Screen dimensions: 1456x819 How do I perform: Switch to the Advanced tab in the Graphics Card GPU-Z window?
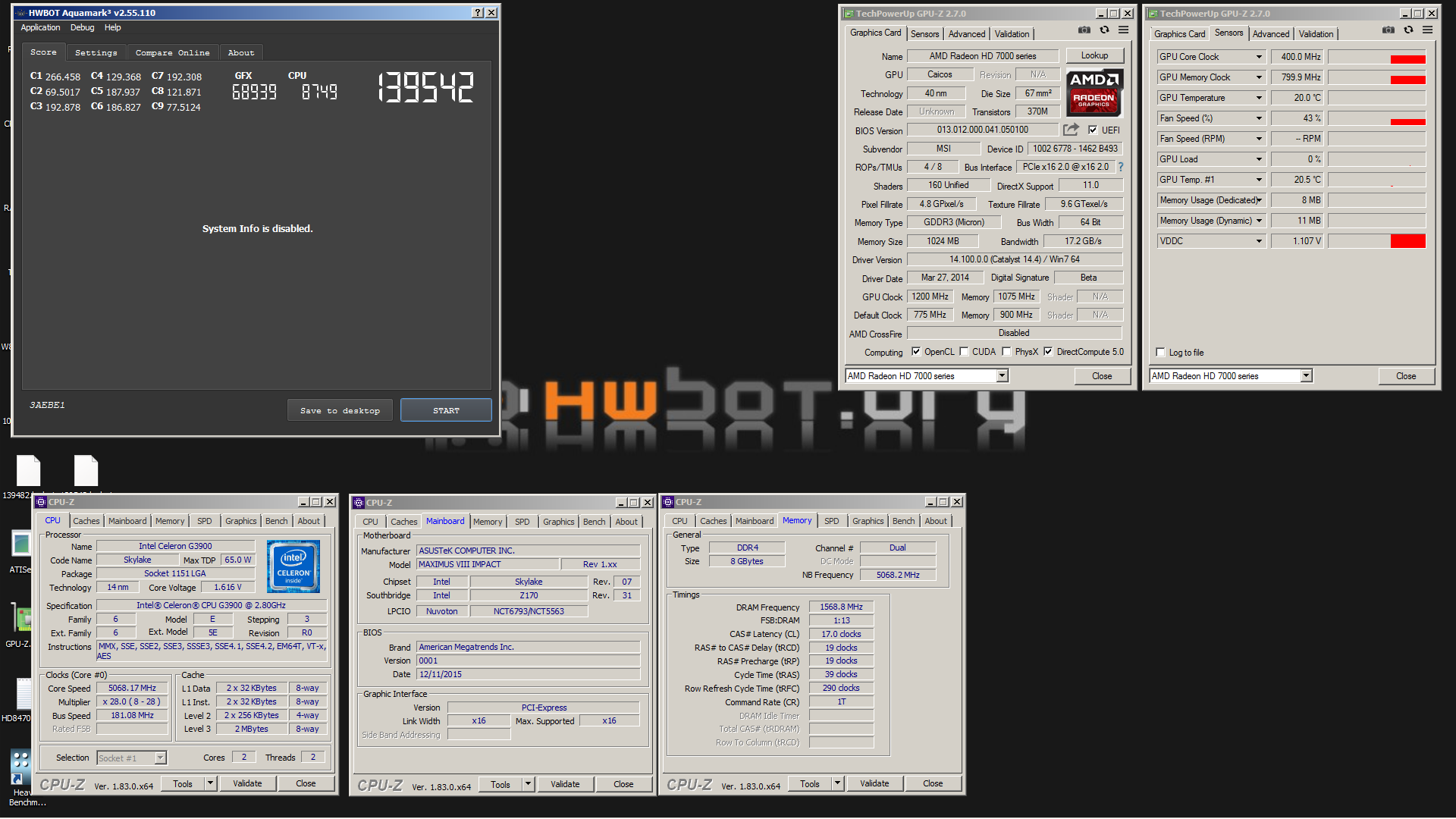point(967,34)
